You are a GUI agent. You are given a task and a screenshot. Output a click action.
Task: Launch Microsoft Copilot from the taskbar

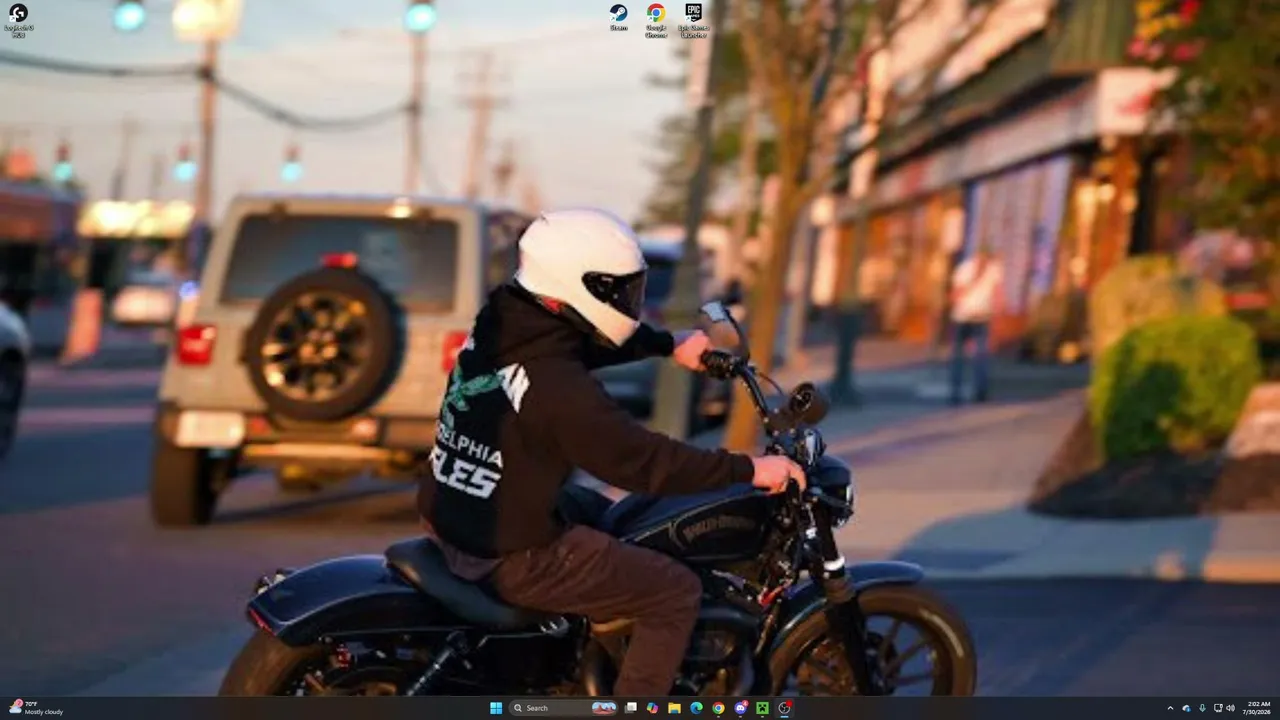coord(652,708)
